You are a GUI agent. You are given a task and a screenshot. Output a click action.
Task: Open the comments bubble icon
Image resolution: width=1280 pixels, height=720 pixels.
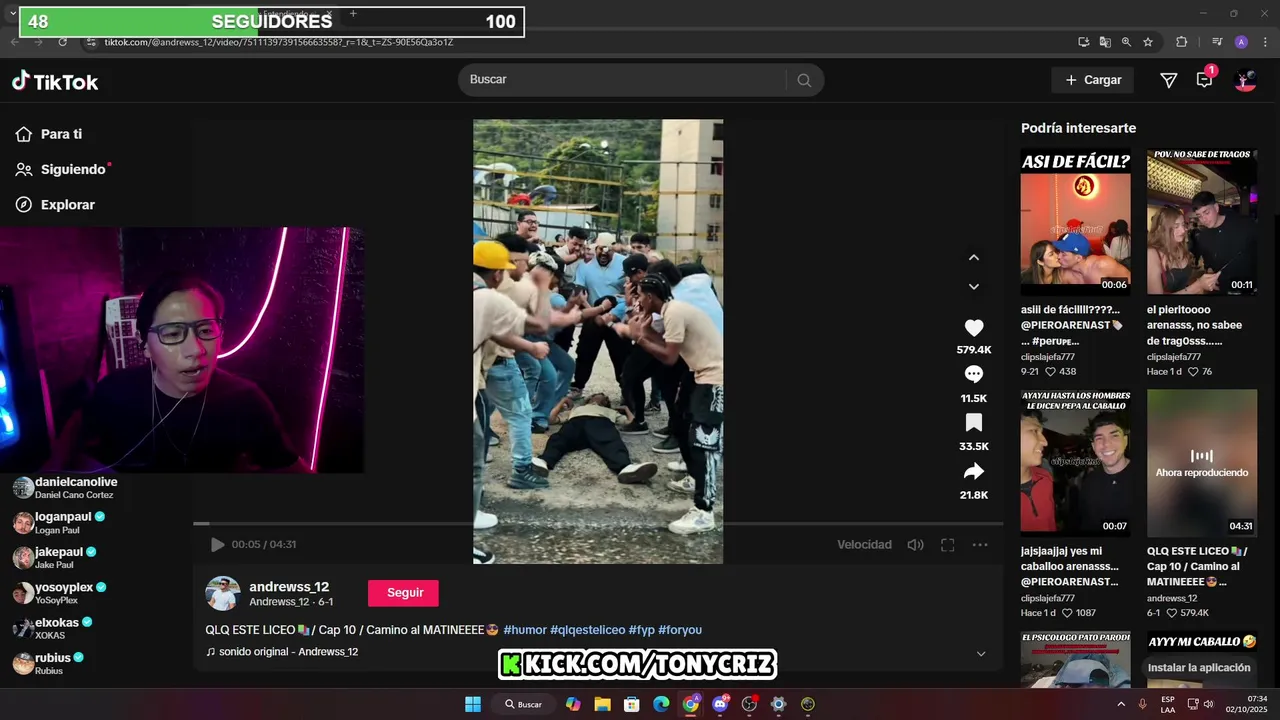pos(974,374)
